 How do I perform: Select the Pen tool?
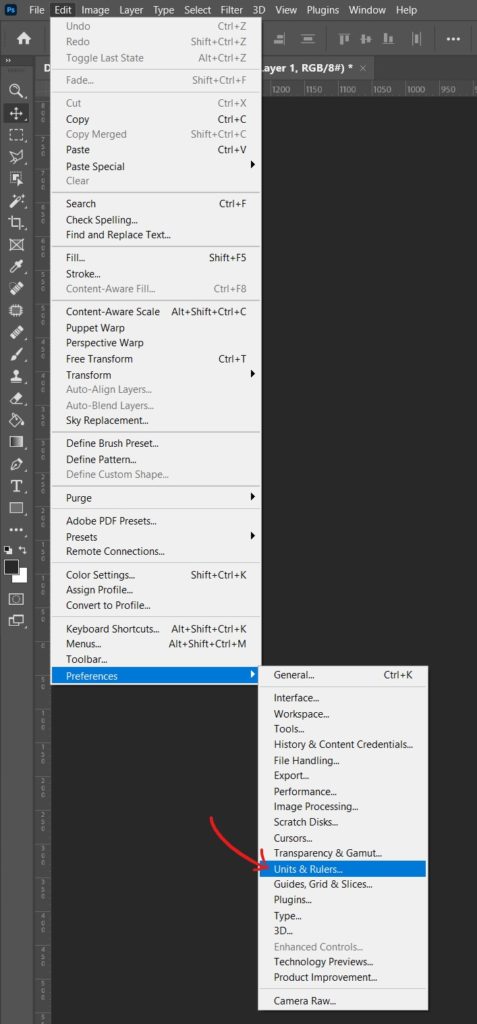click(16, 464)
